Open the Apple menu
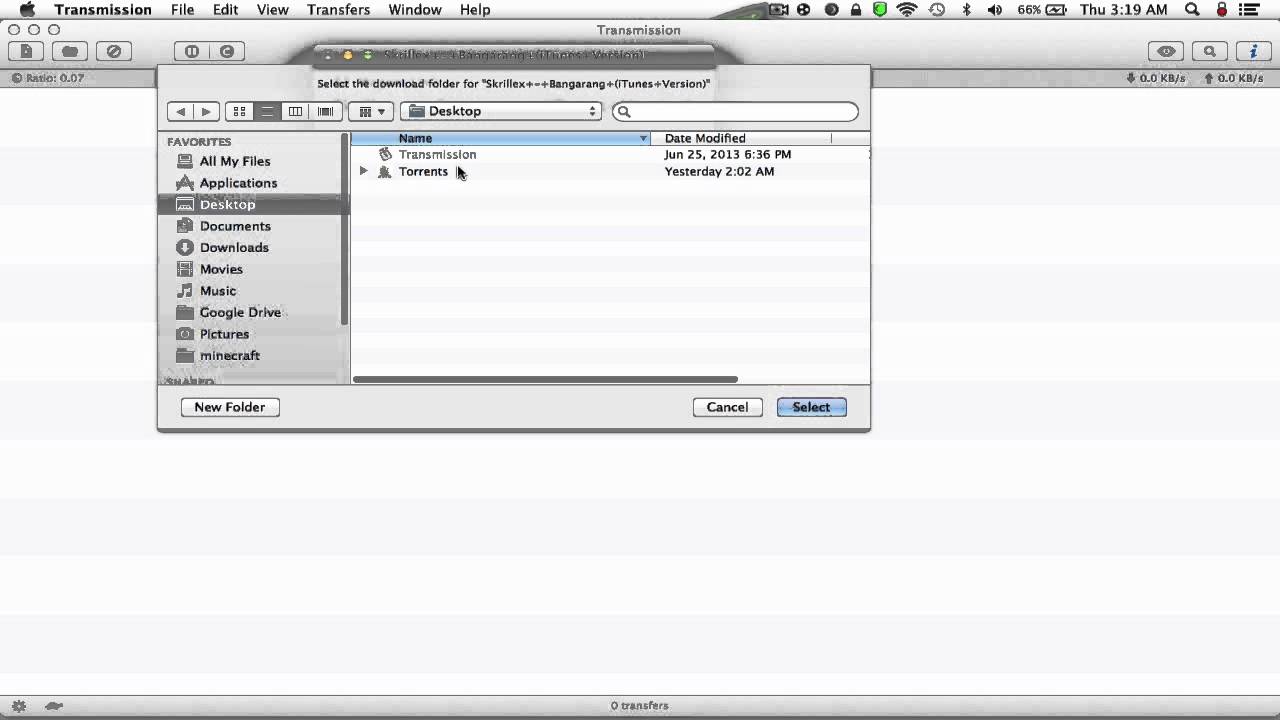 point(27,10)
